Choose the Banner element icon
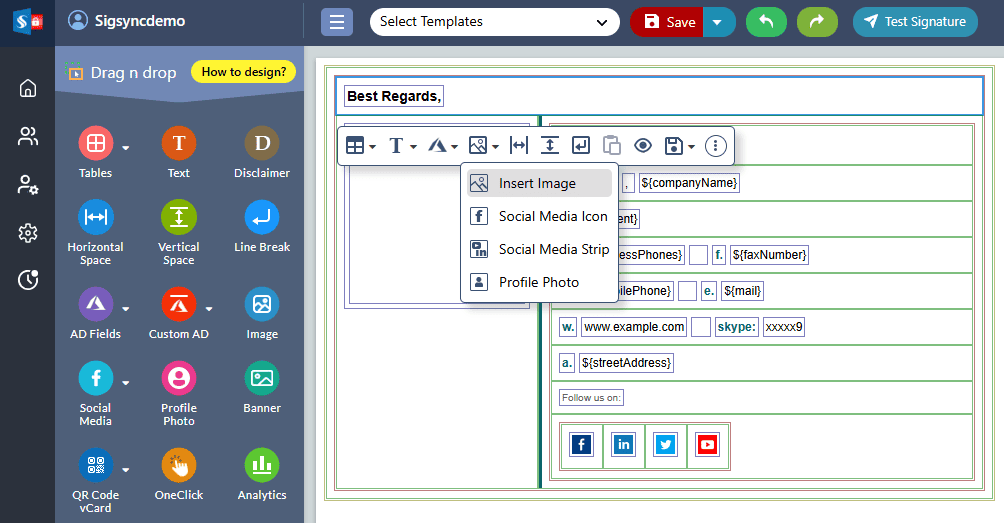1004x523 pixels. click(262, 378)
